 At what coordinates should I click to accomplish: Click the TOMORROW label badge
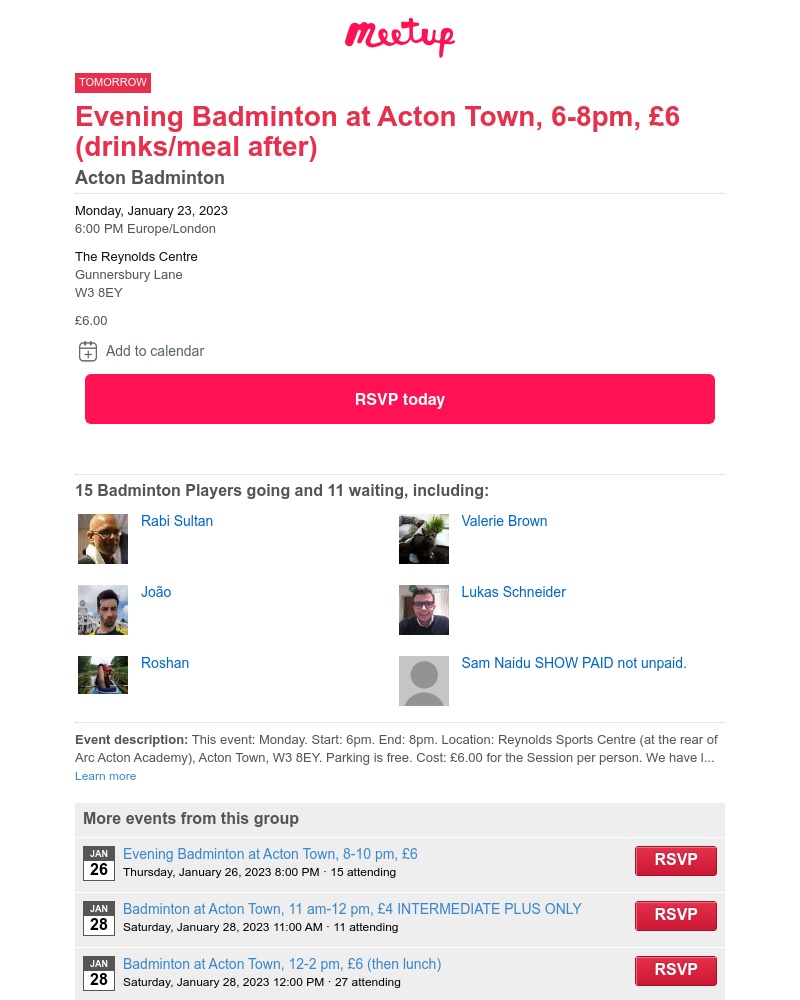point(113,82)
